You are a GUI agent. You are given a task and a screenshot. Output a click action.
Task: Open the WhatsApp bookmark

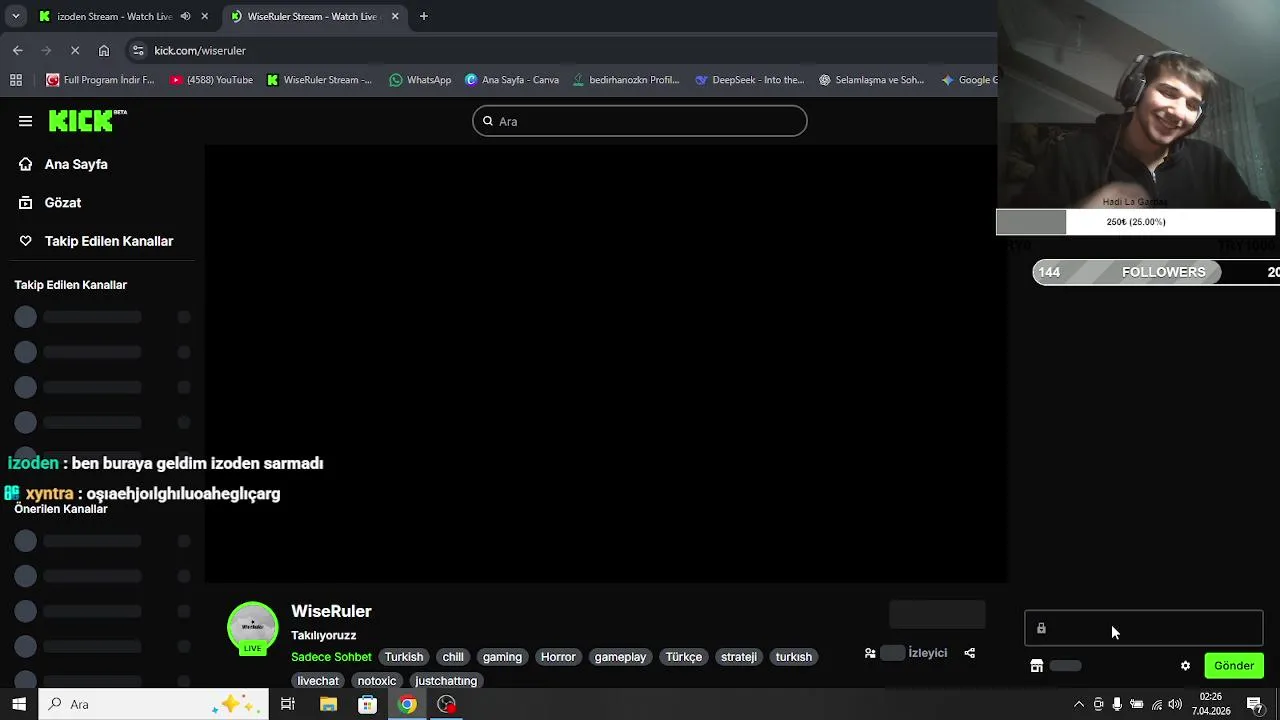click(x=420, y=80)
